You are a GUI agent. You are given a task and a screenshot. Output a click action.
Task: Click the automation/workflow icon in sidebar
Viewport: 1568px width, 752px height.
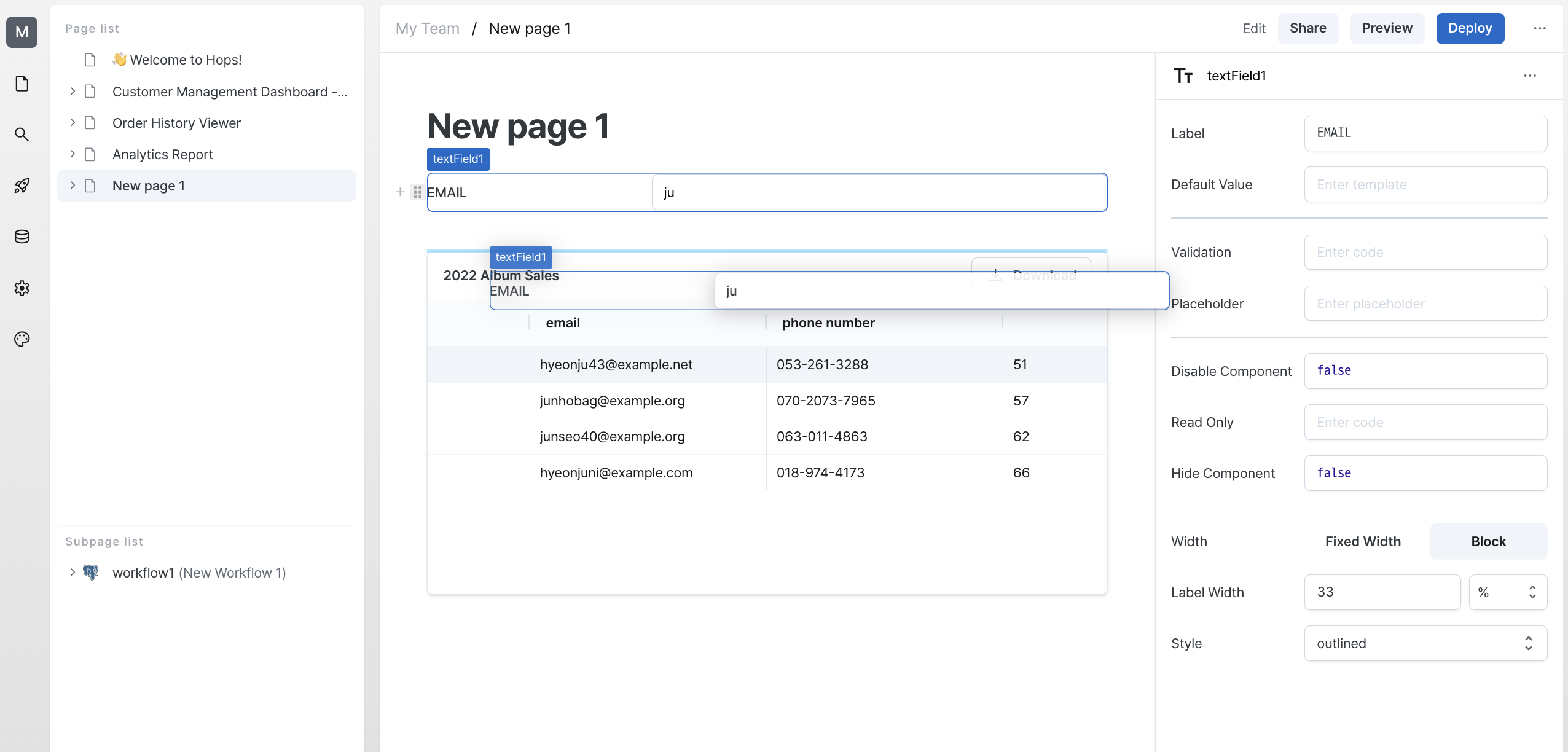click(24, 185)
